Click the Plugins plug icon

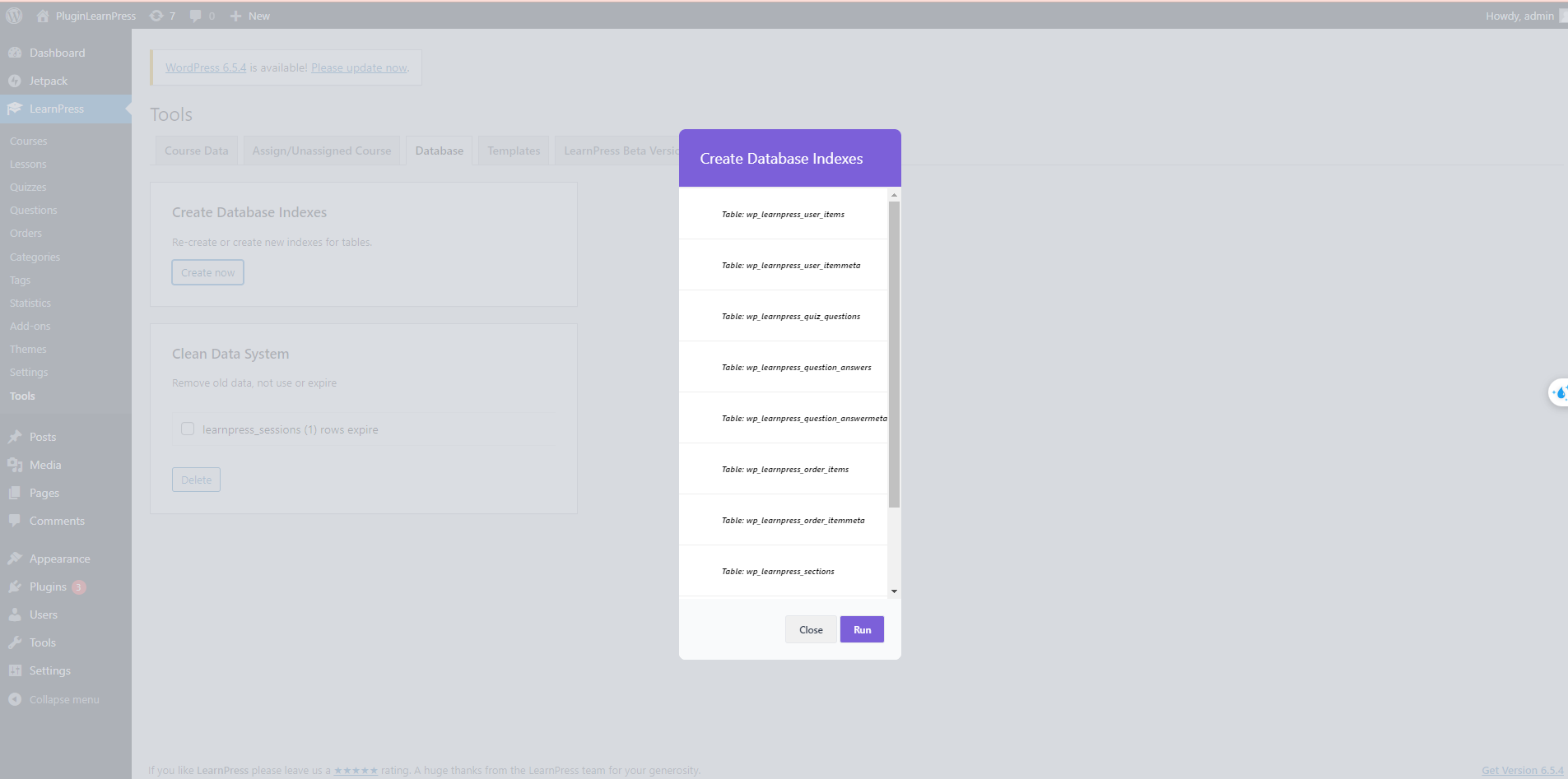coord(15,587)
